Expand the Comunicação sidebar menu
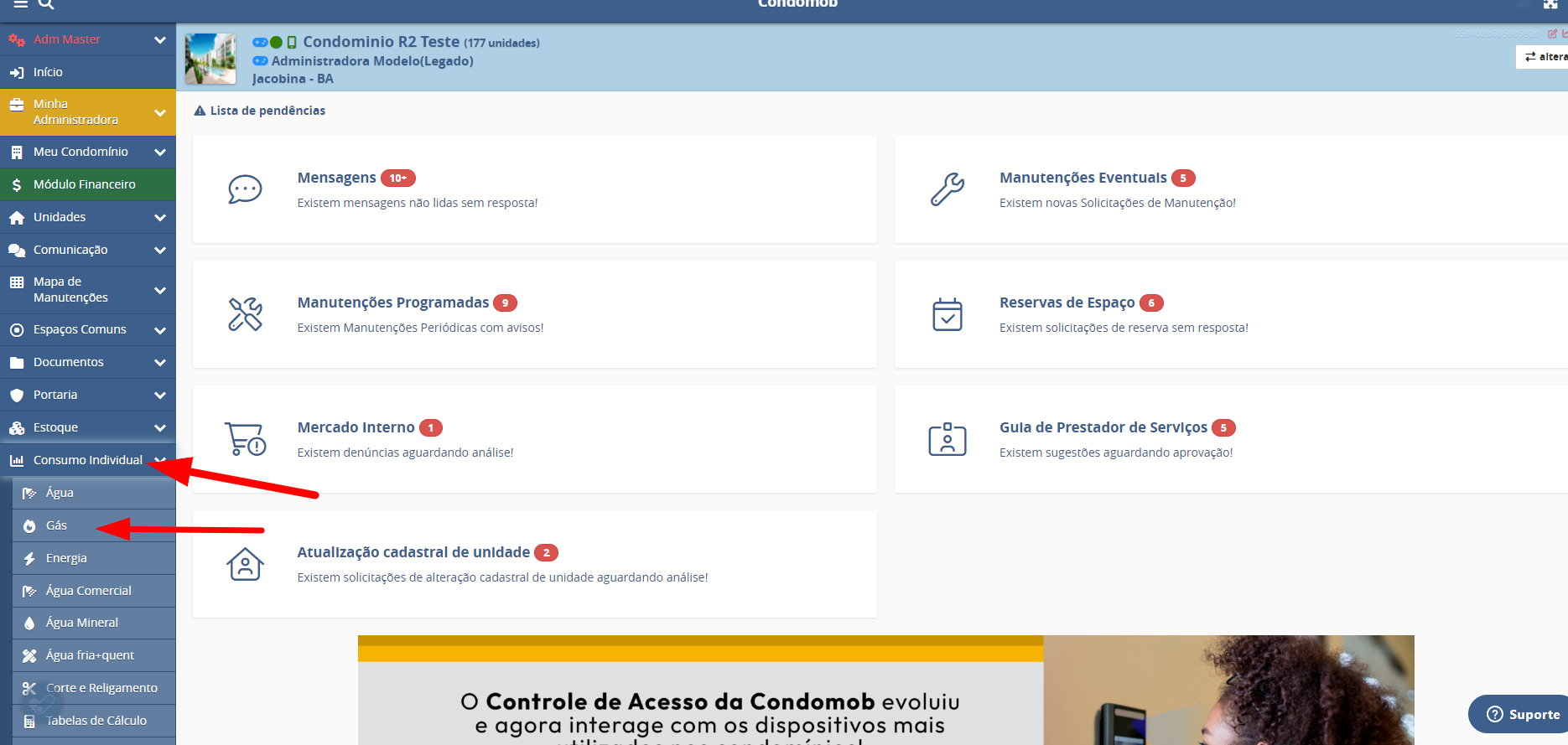The image size is (1568, 745). [x=87, y=250]
